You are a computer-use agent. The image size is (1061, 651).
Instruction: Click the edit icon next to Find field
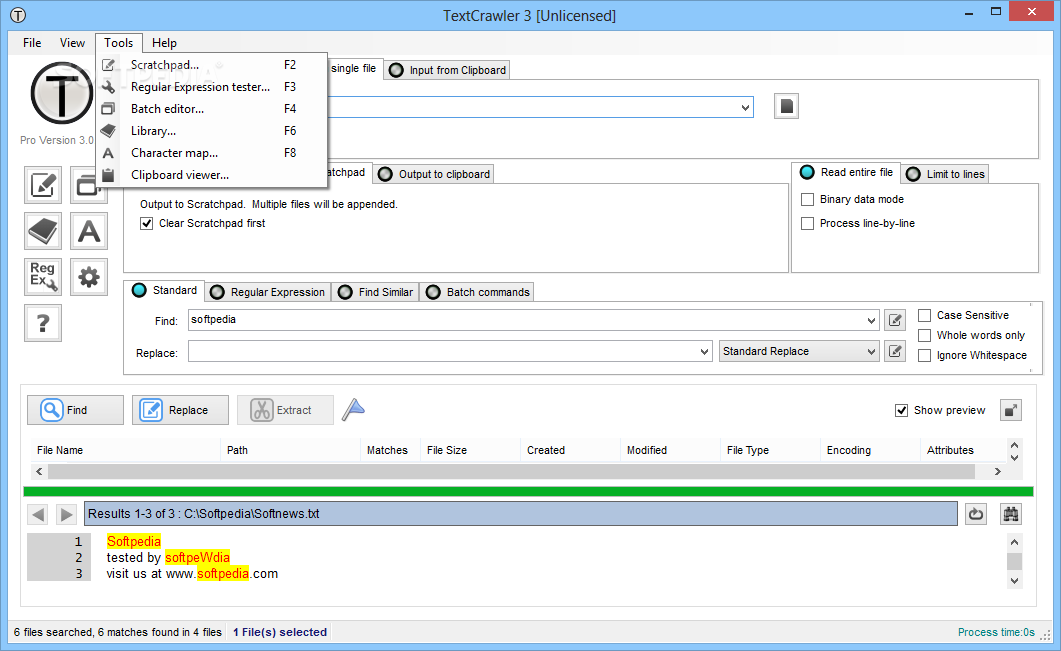[895, 320]
